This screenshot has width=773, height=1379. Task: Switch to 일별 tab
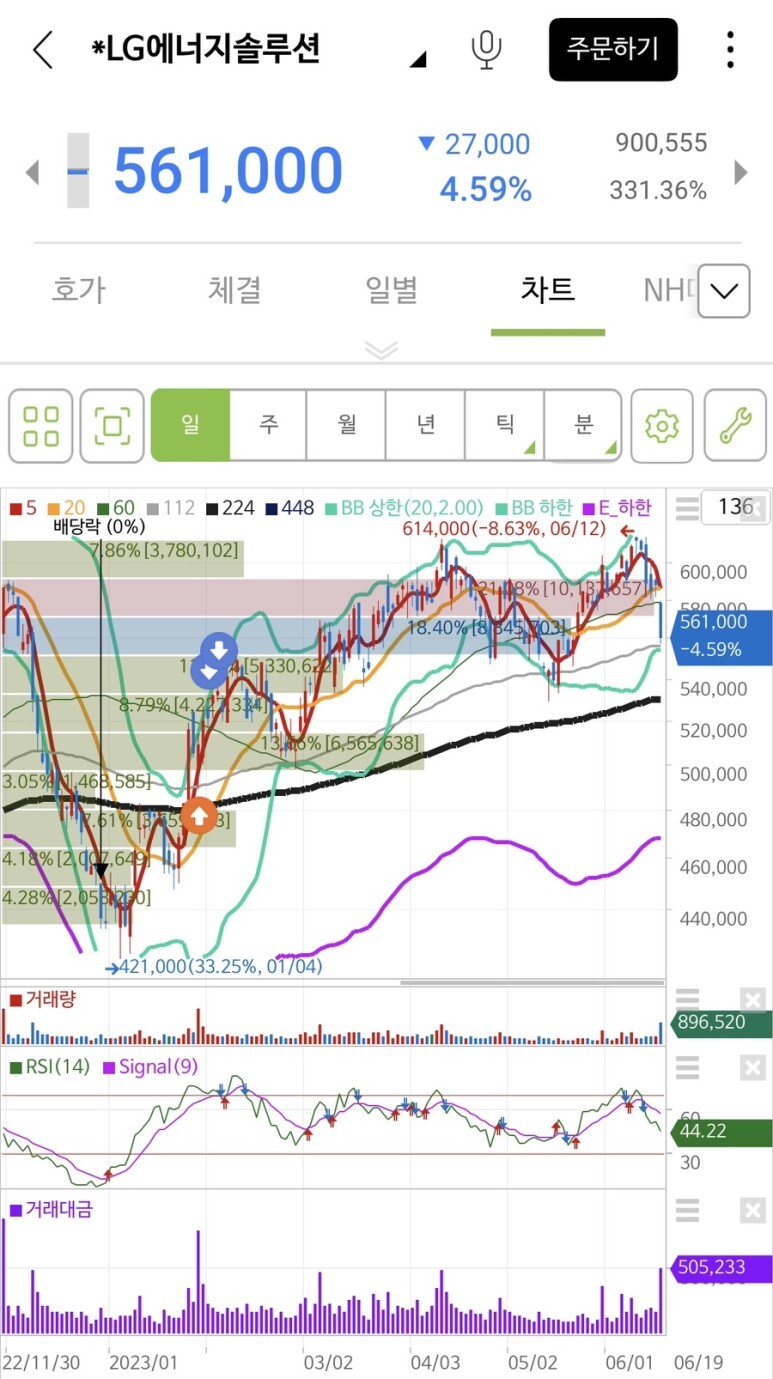[x=391, y=290]
